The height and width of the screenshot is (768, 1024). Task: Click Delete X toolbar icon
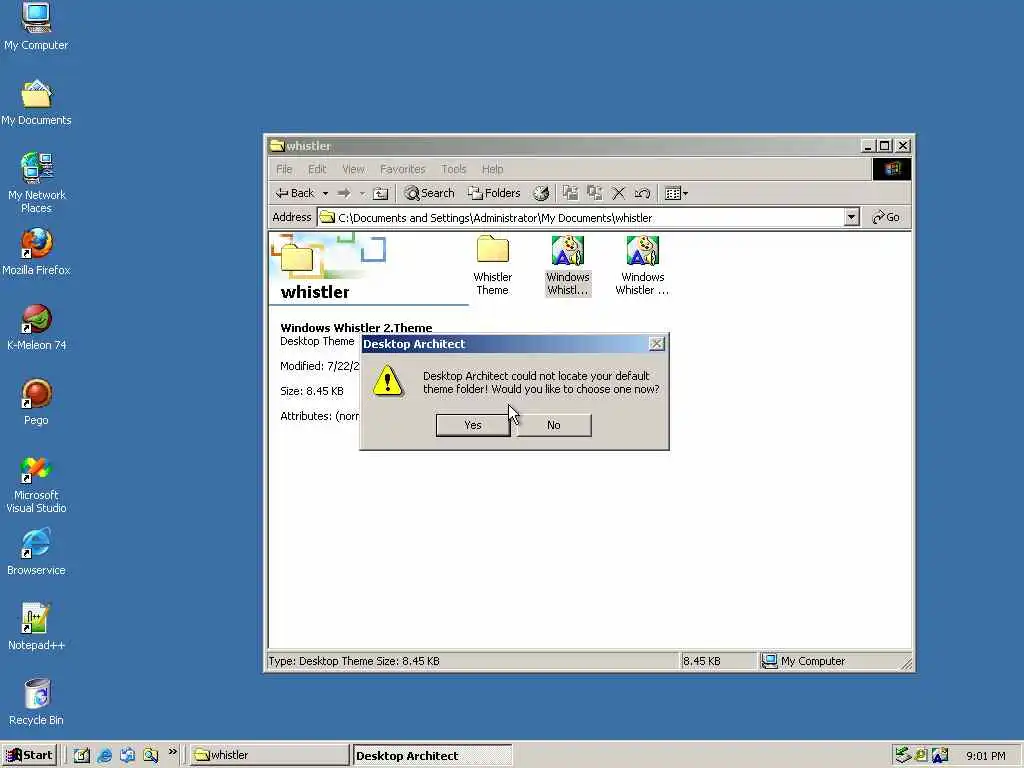pyautogui.click(x=618, y=193)
